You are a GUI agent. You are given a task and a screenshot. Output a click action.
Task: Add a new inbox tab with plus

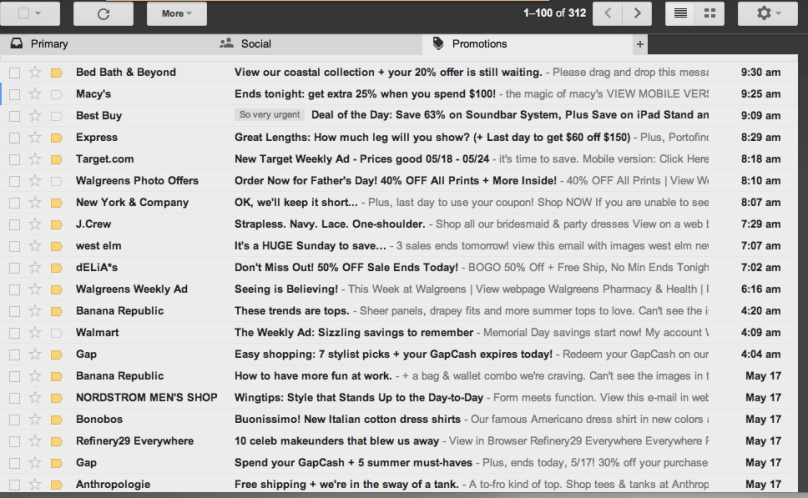pos(639,44)
